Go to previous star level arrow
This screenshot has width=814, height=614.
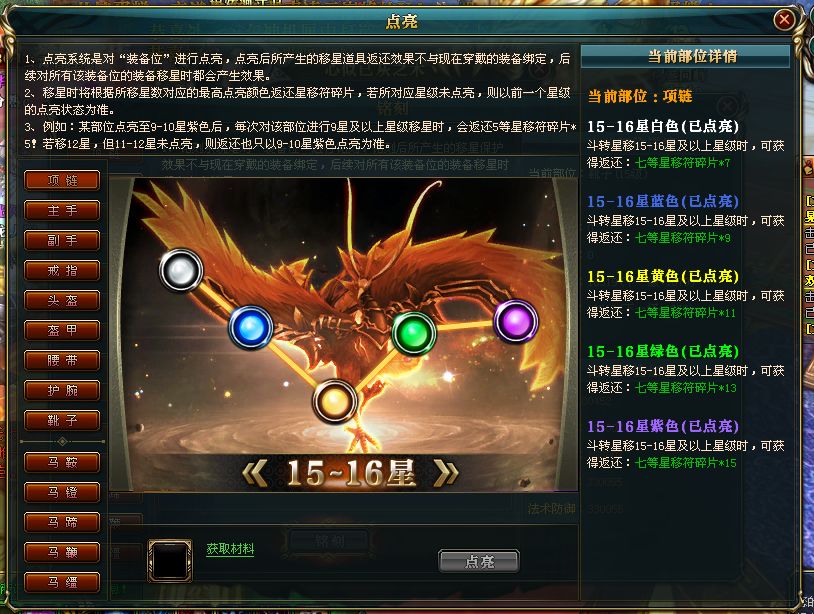[x=255, y=473]
